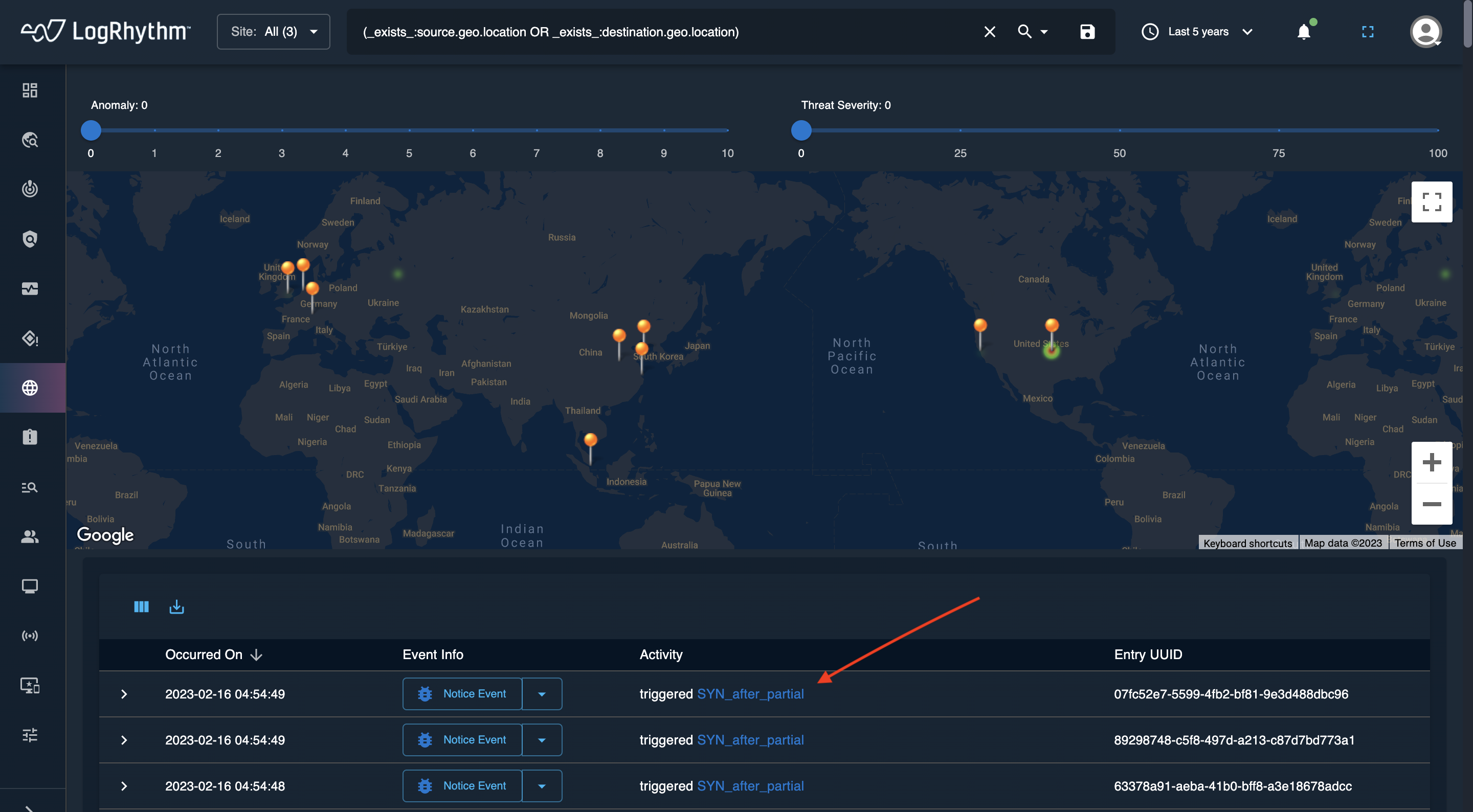Toggle application fullscreen icon in header
This screenshot has height=812, width=1473.
tap(1368, 32)
